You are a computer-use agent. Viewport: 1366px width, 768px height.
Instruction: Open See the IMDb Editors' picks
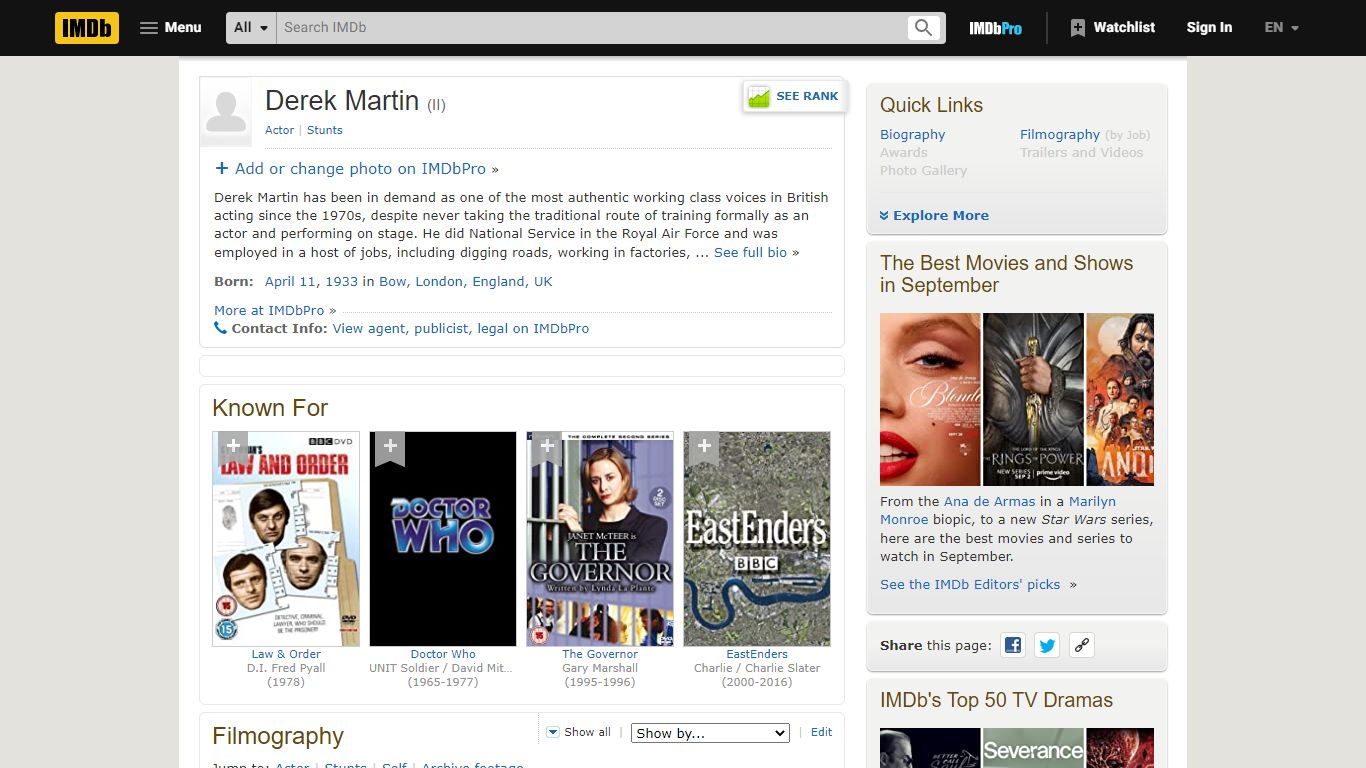tap(970, 585)
